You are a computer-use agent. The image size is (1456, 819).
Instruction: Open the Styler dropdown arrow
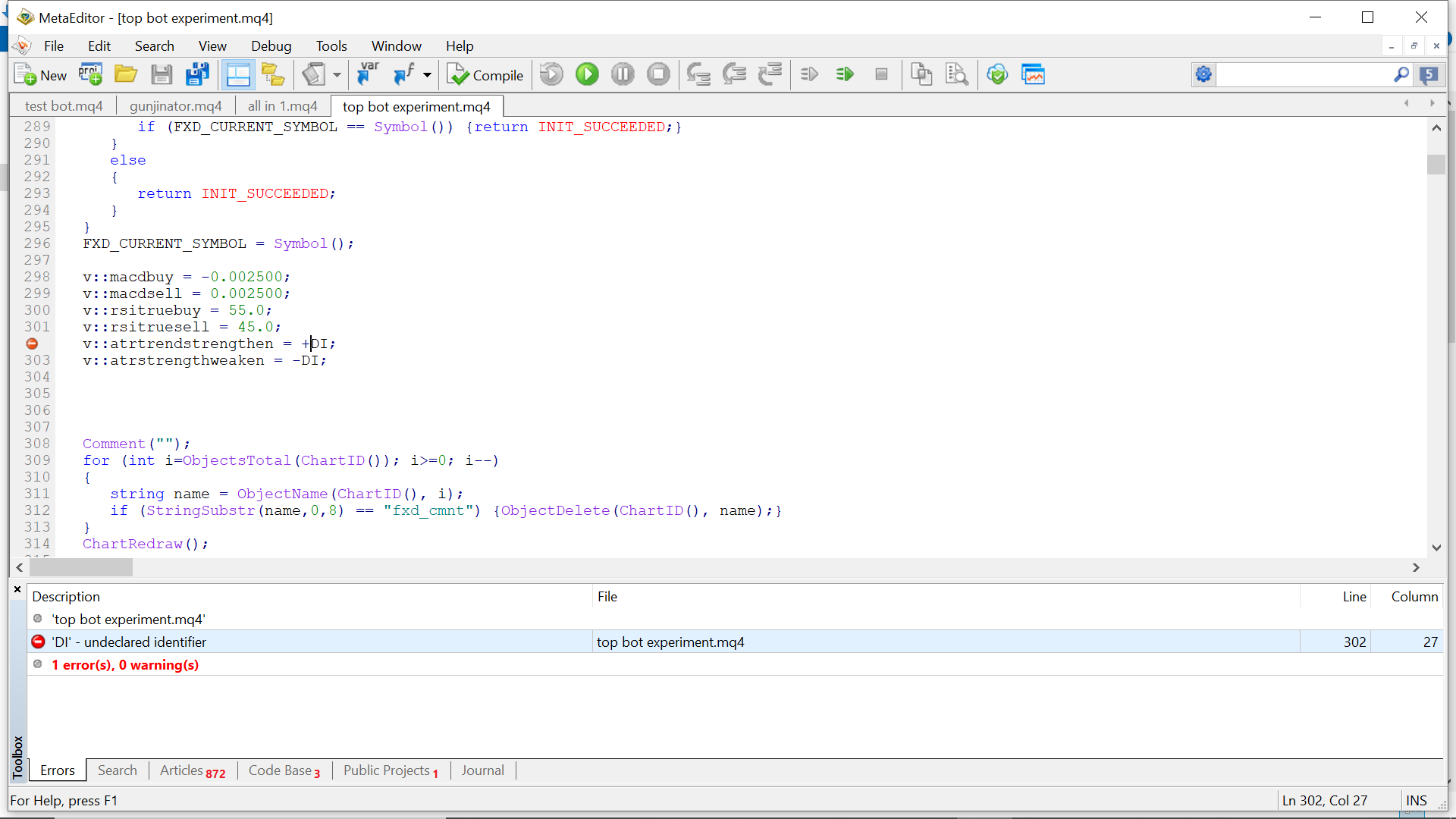point(337,75)
